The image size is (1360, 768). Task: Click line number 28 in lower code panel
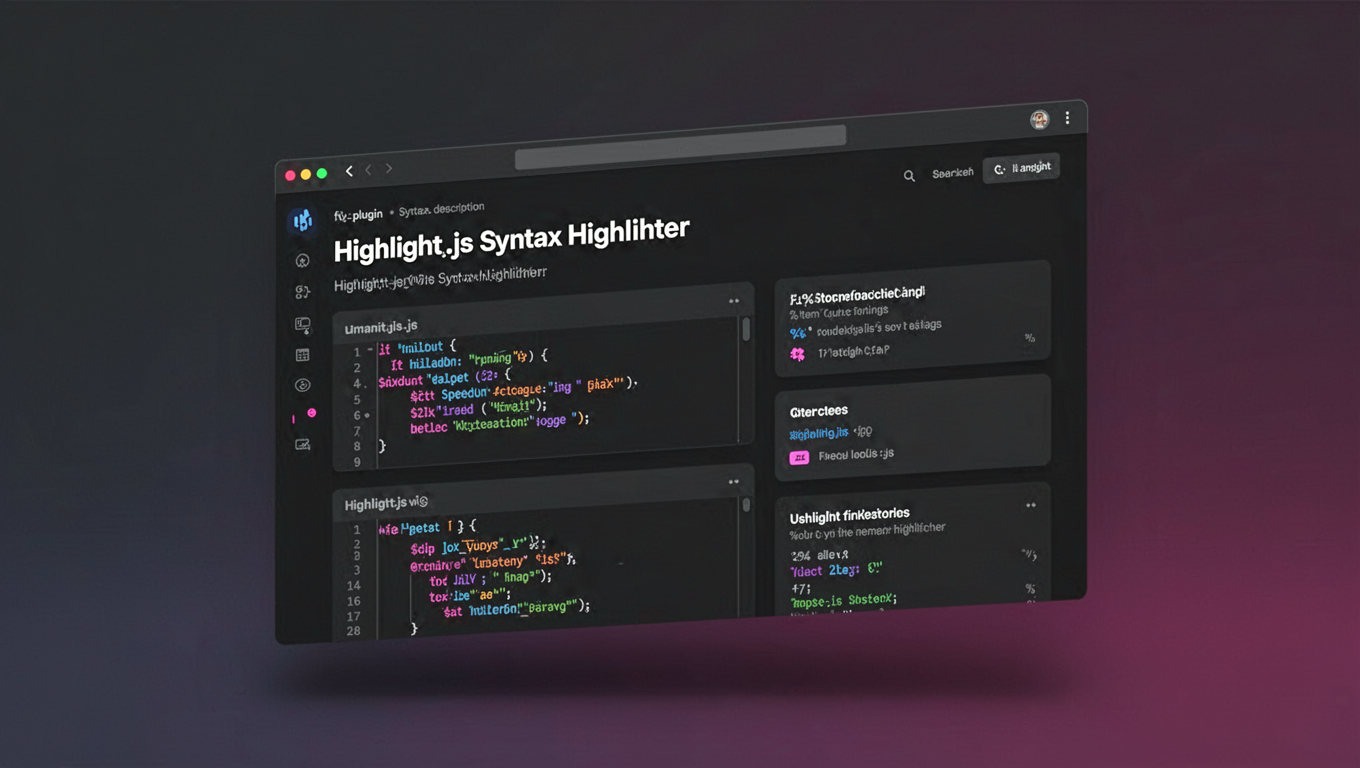353,631
